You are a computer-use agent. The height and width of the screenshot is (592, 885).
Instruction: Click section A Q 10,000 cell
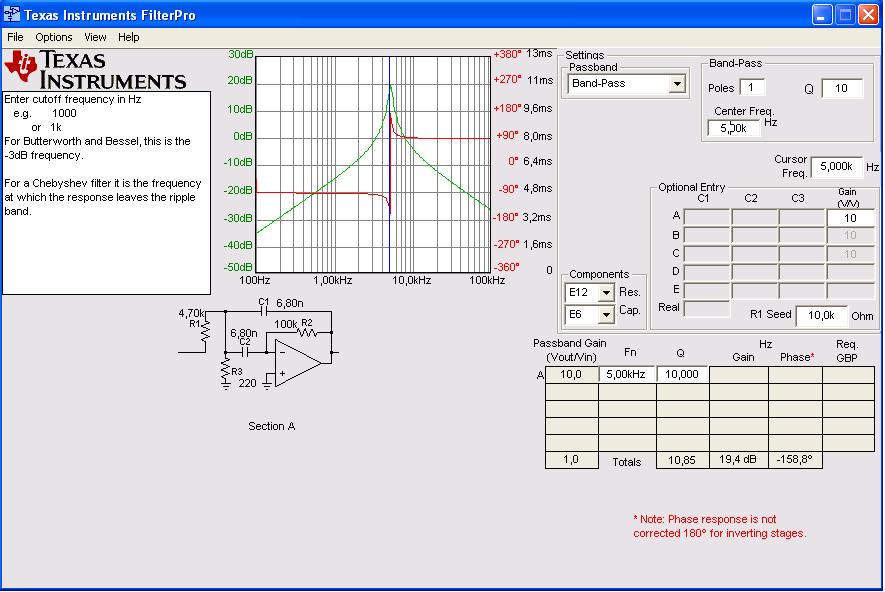pyautogui.click(x=682, y=374)
